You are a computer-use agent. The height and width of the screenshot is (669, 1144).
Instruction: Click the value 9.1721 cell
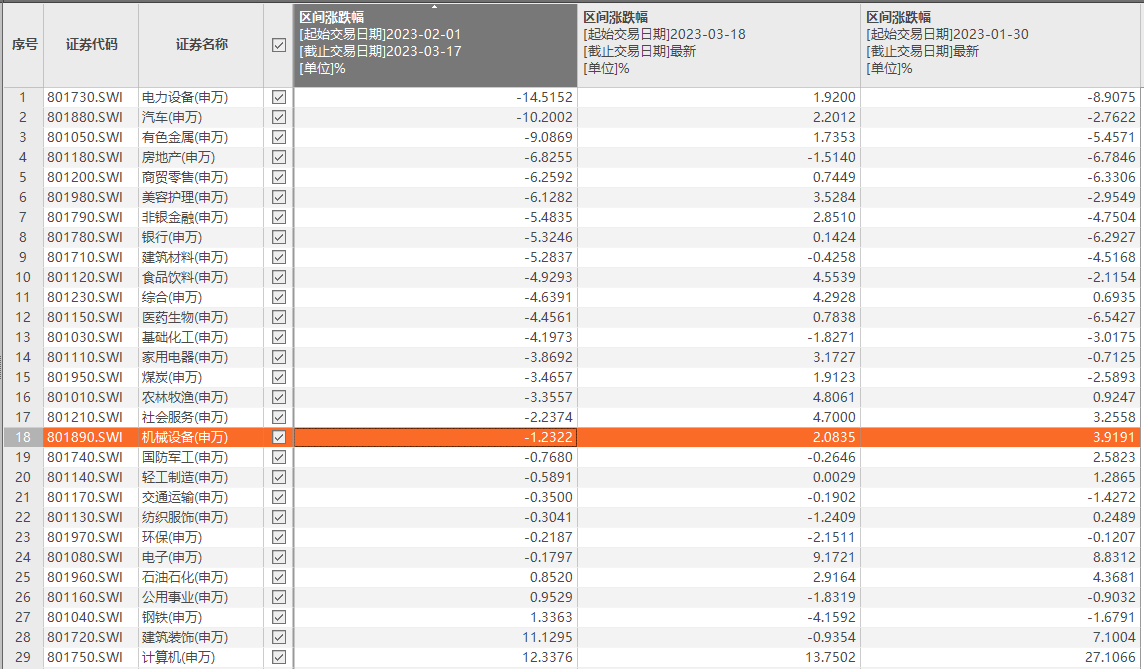(x=719, y=557)
